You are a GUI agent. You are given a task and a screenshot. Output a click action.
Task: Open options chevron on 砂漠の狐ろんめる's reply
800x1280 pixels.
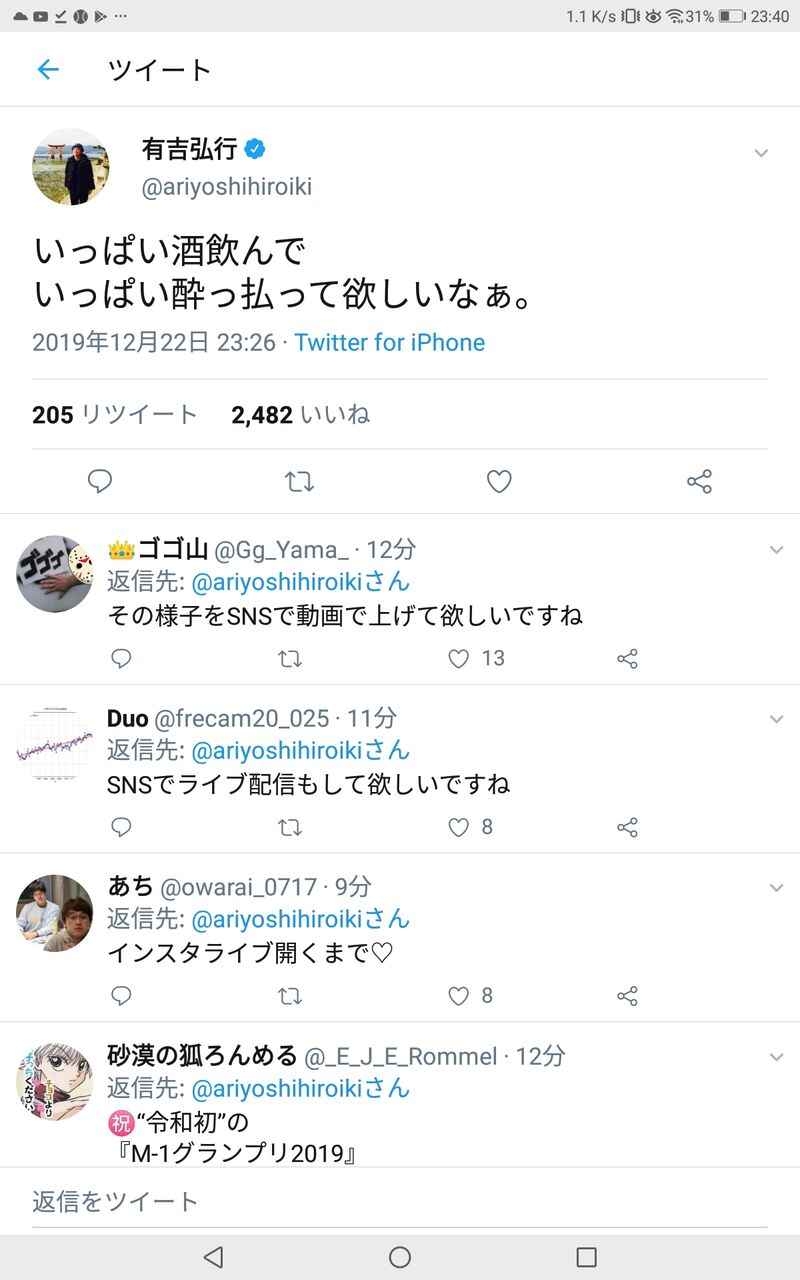click(x=776, y=1057)
